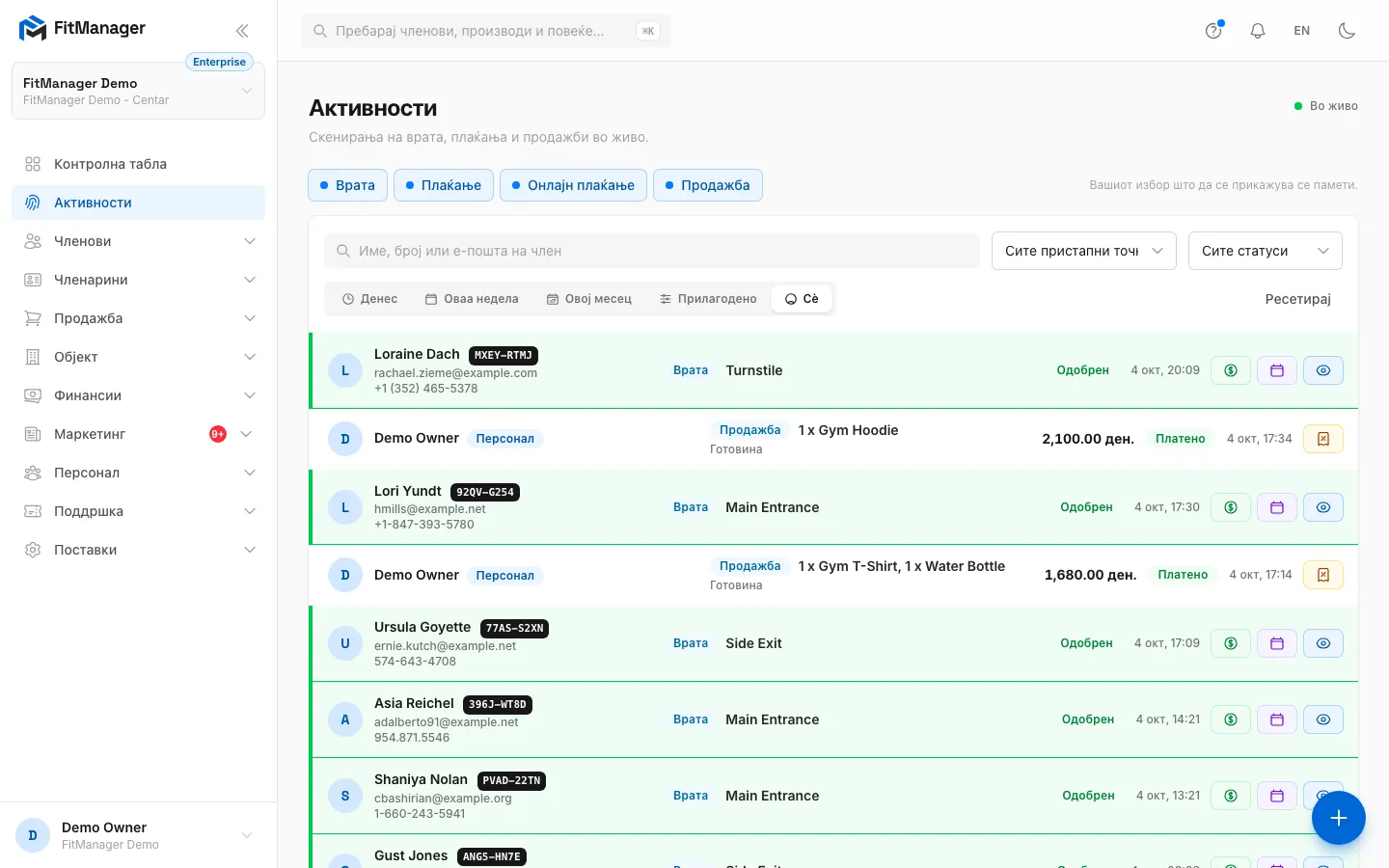The image size is (1389, 868).
Task: View details eye icon for Ursula Goyette
Action: tap(1323, 643)
